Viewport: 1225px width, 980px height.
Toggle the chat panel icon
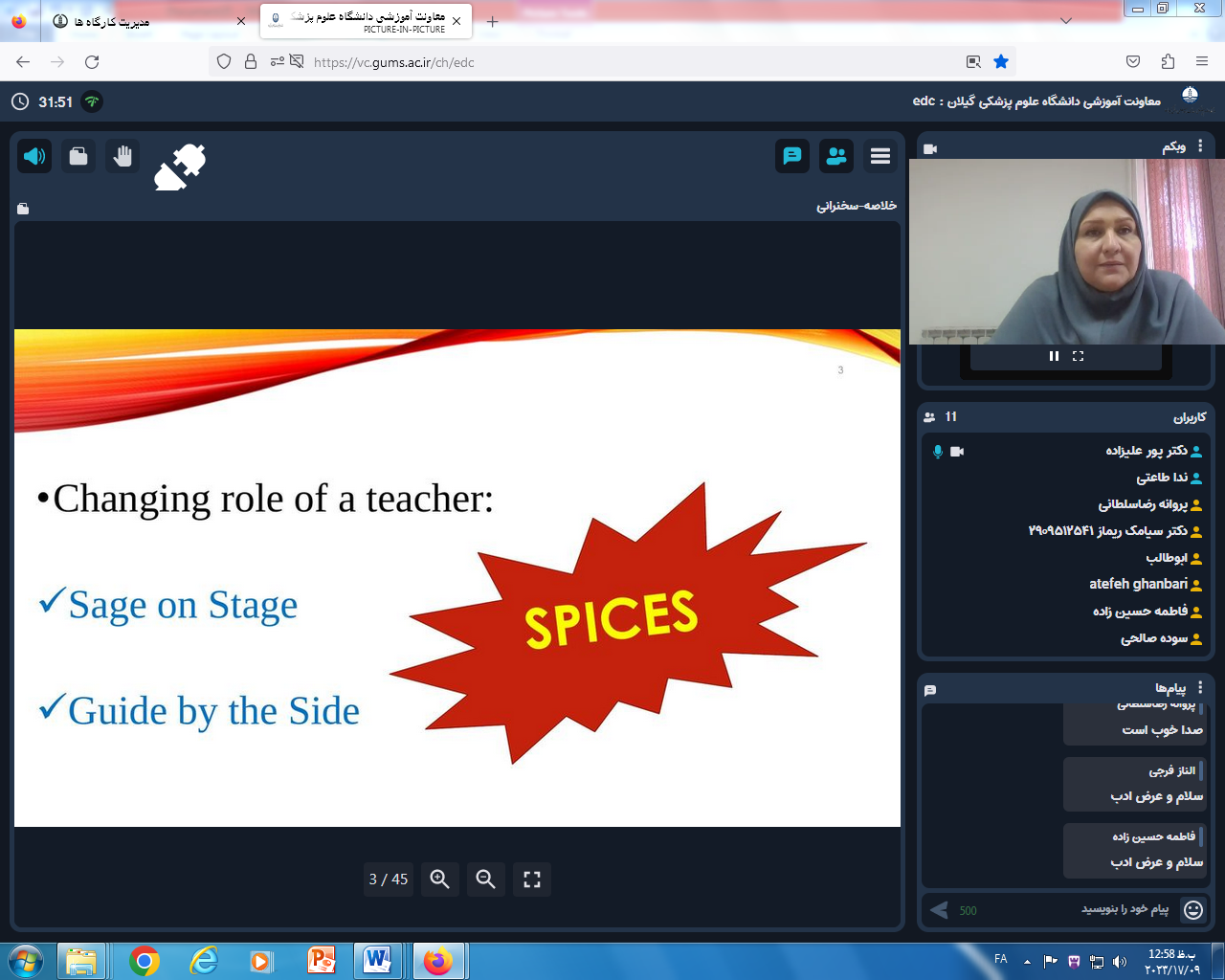[792, 156]
